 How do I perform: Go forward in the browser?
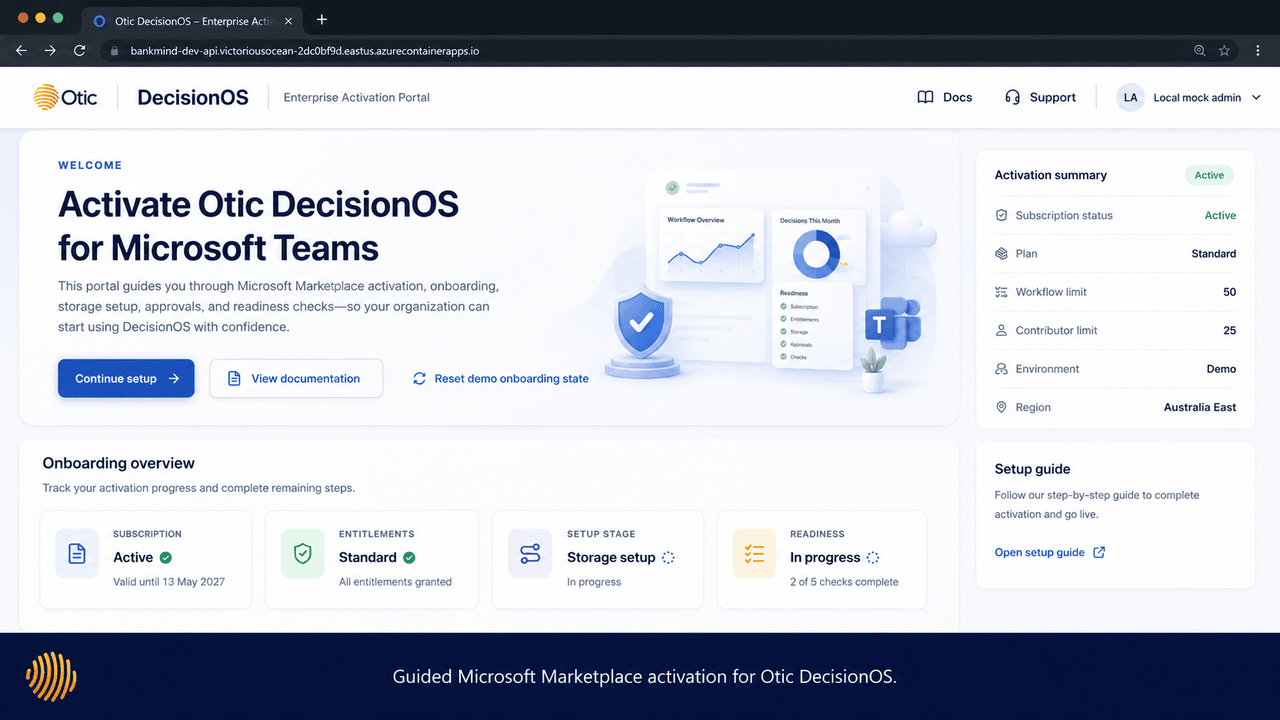click(x=50, y=50)
